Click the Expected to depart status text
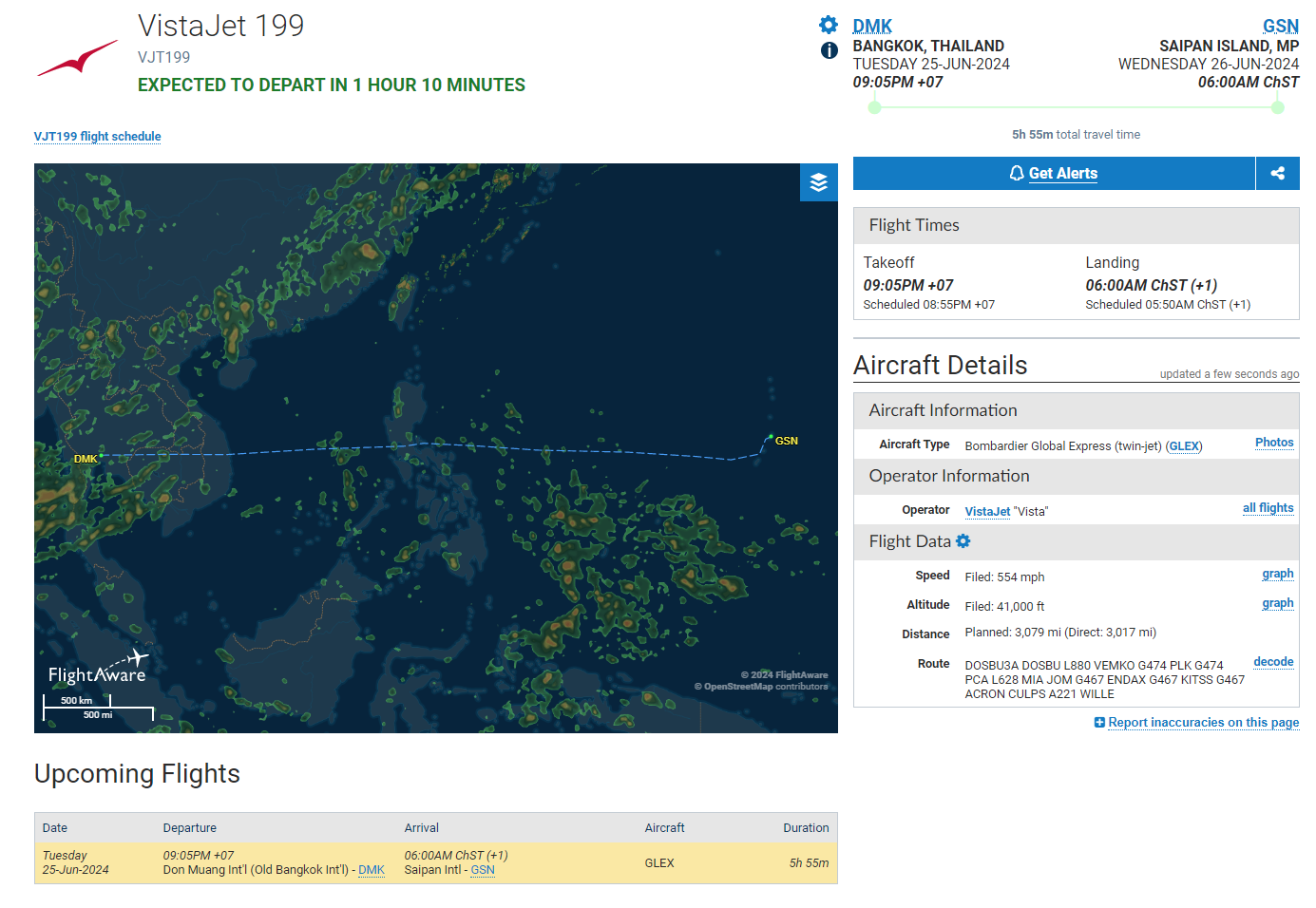The height and width of the screenshot is (908, 1316). pyautogui.click(x=332, y=85)
